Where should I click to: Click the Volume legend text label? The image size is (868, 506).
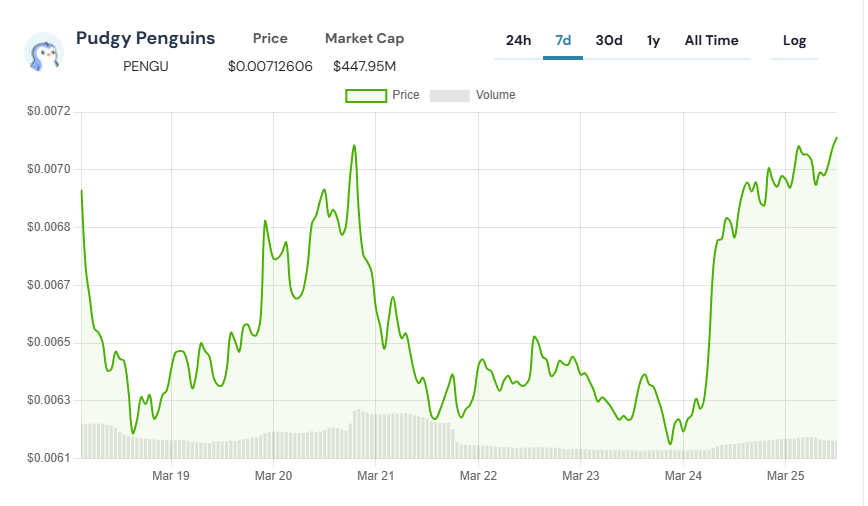point(495,95)
